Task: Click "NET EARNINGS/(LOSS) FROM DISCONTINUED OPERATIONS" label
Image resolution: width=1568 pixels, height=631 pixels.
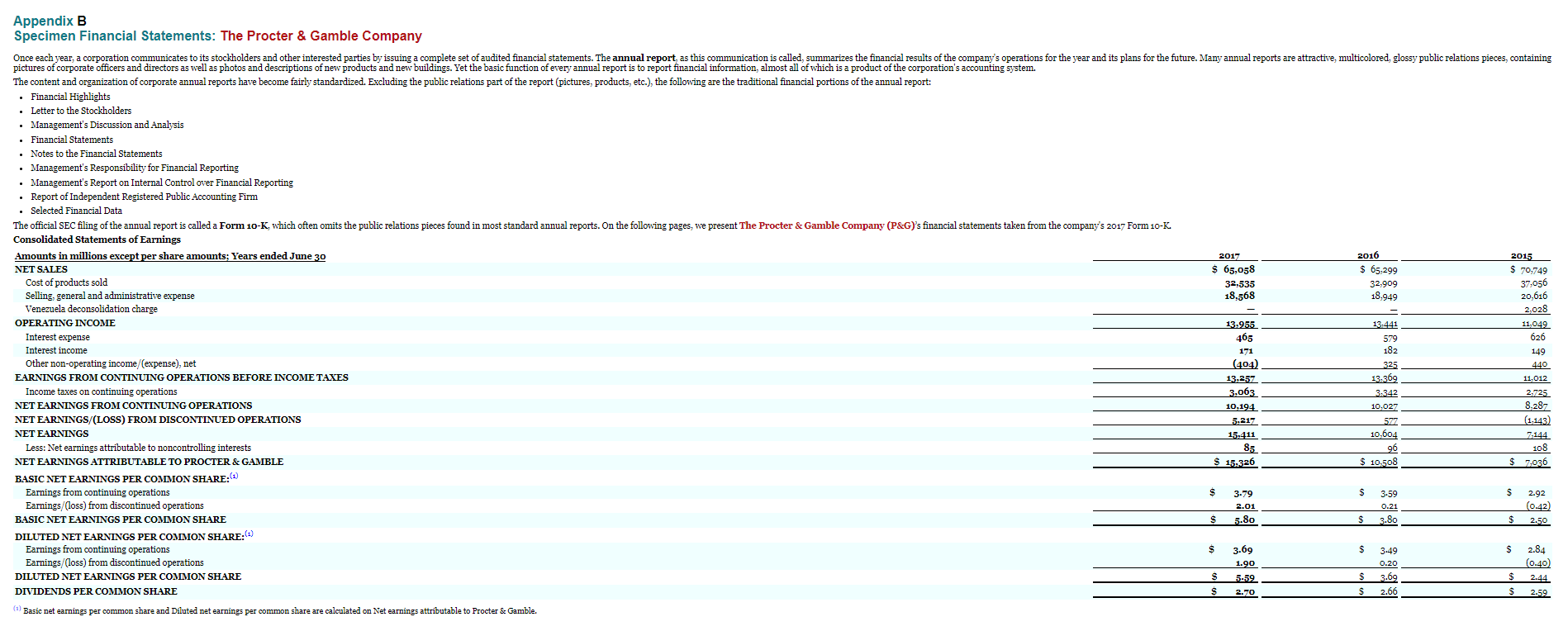Action: tap(158, 420)
